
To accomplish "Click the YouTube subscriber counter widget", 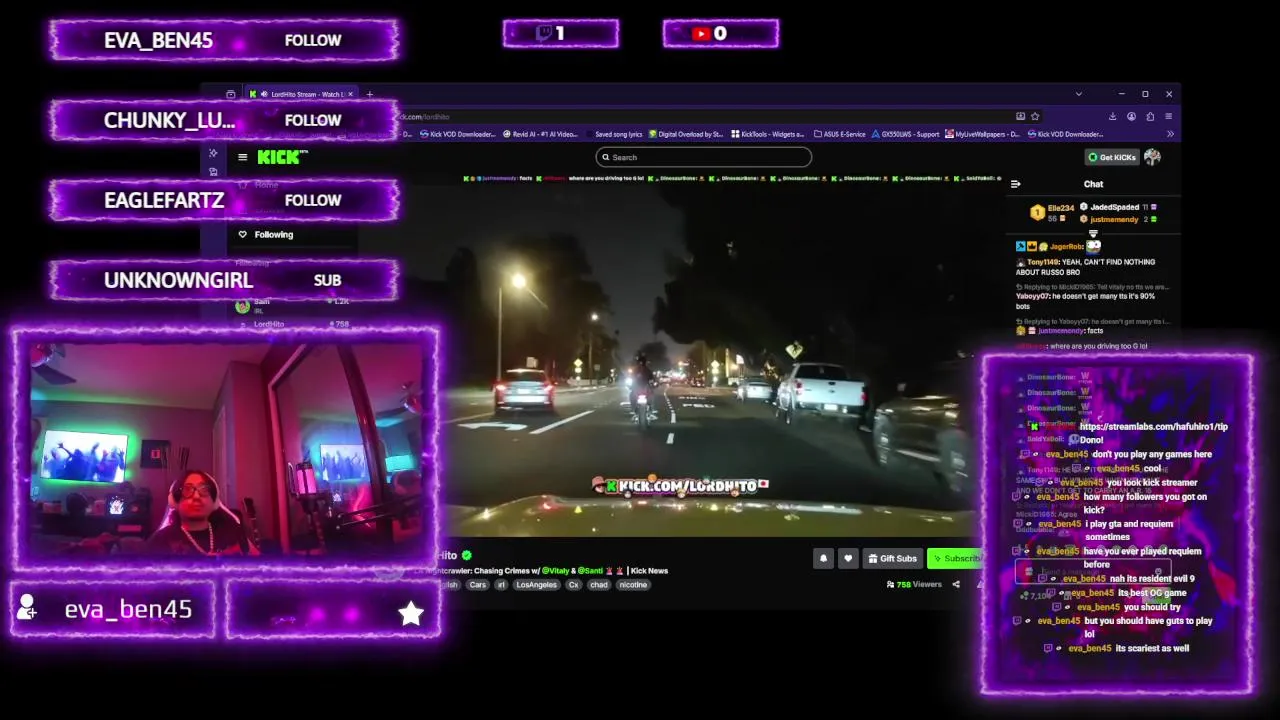I will pyautogui.click(x=720, y=34).
